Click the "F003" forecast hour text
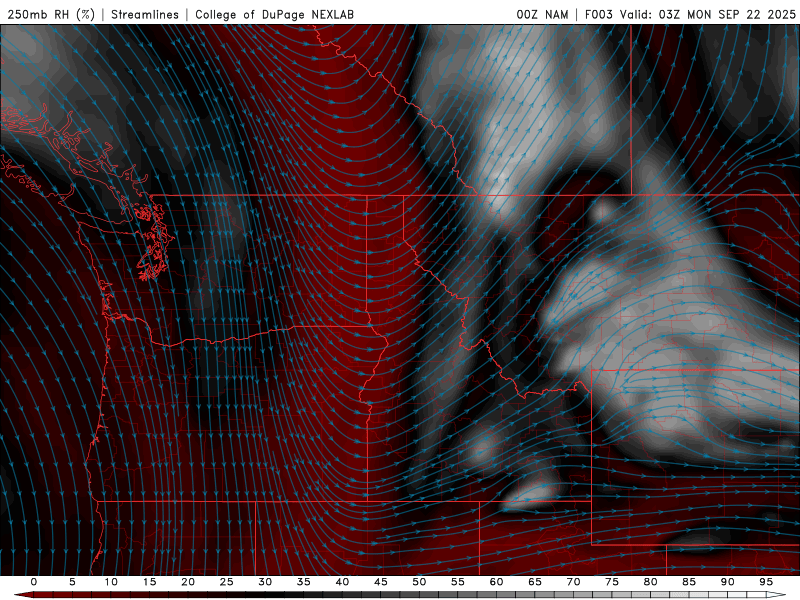 point(598,14)
